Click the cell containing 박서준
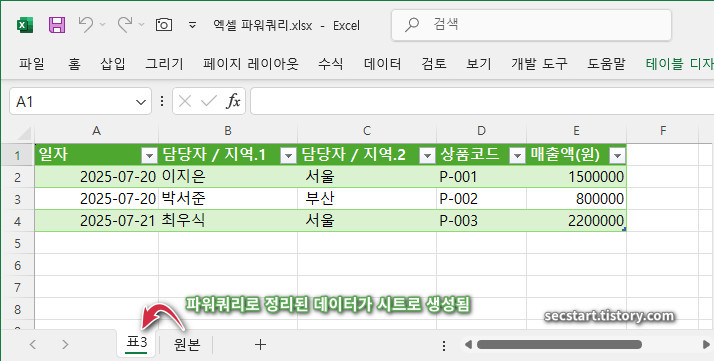This screenshot has width=714, height=361. (x=228, y=199)
